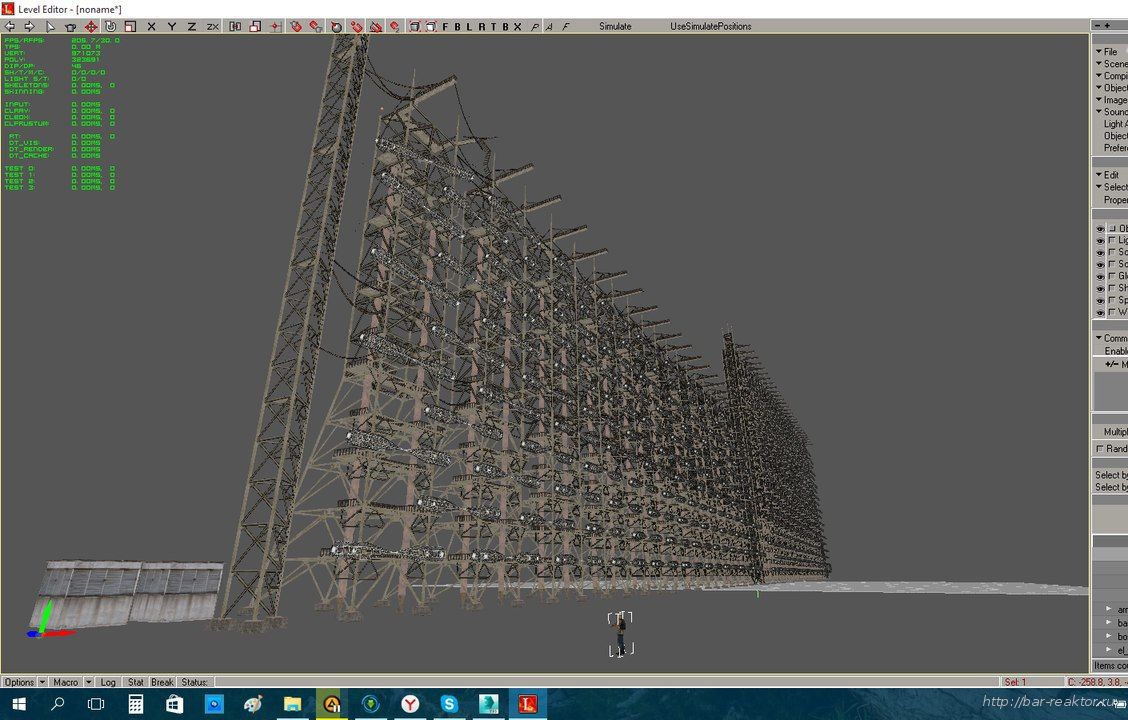Open Skype from the Windows taskbar

pyautogui.click(x=449, y=704)
